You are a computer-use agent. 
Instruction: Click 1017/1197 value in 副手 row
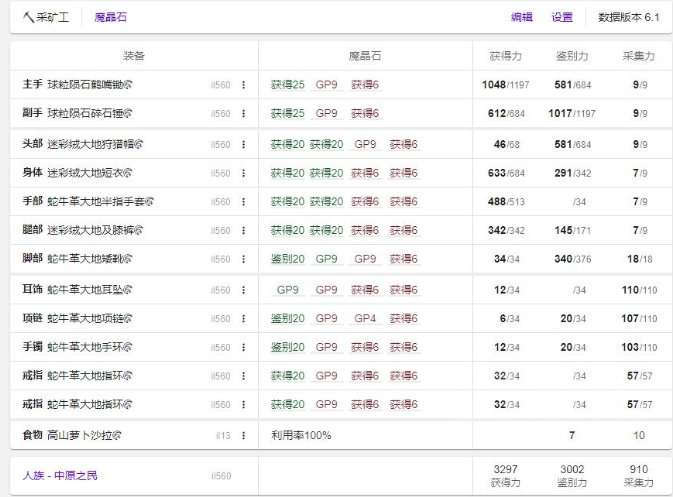coord(572,114)
